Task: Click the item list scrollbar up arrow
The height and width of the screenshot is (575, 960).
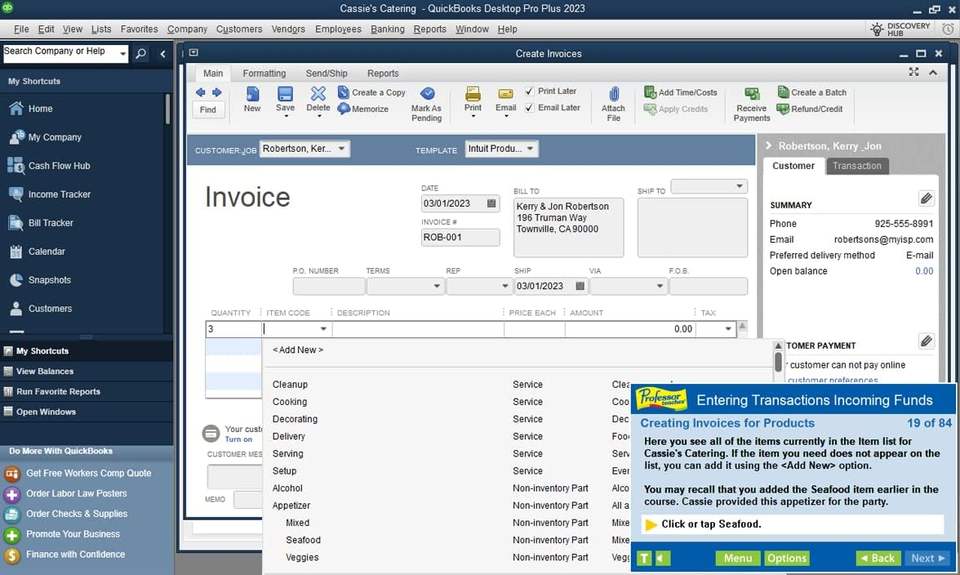Action: point(778,347)
